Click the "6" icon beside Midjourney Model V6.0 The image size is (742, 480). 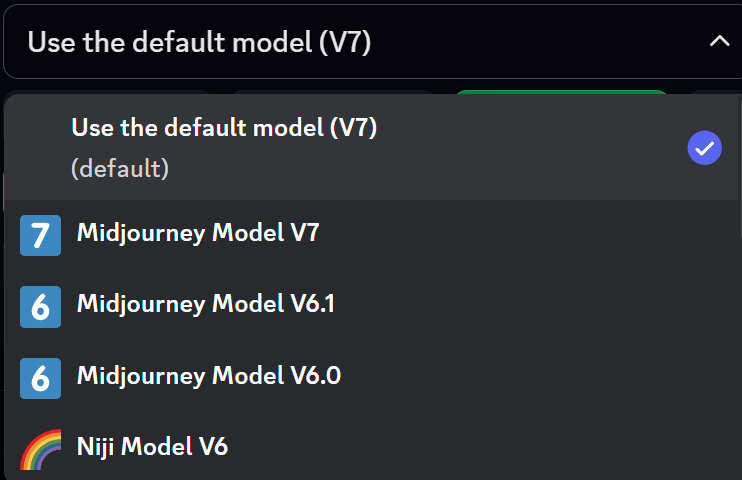coord(40,377)
